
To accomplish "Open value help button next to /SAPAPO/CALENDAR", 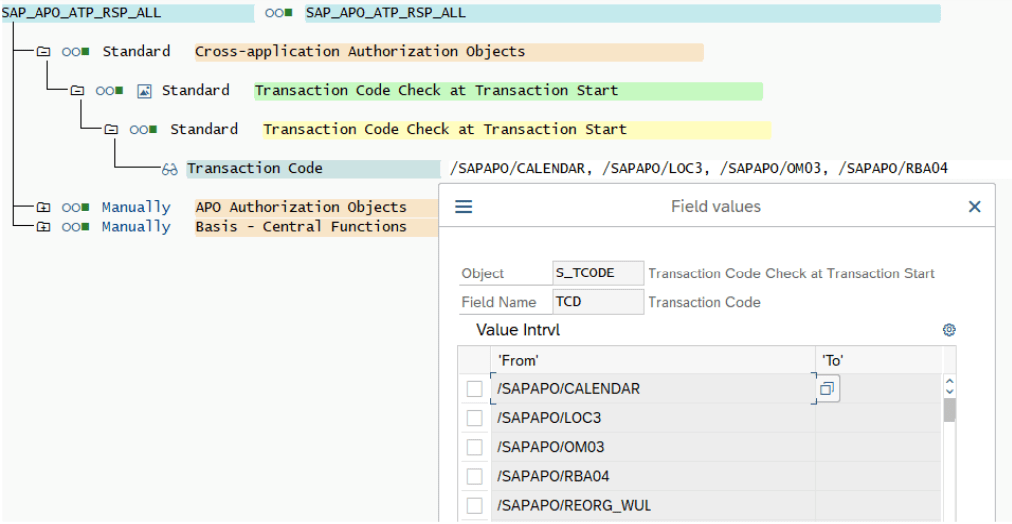I will [828, 389].
